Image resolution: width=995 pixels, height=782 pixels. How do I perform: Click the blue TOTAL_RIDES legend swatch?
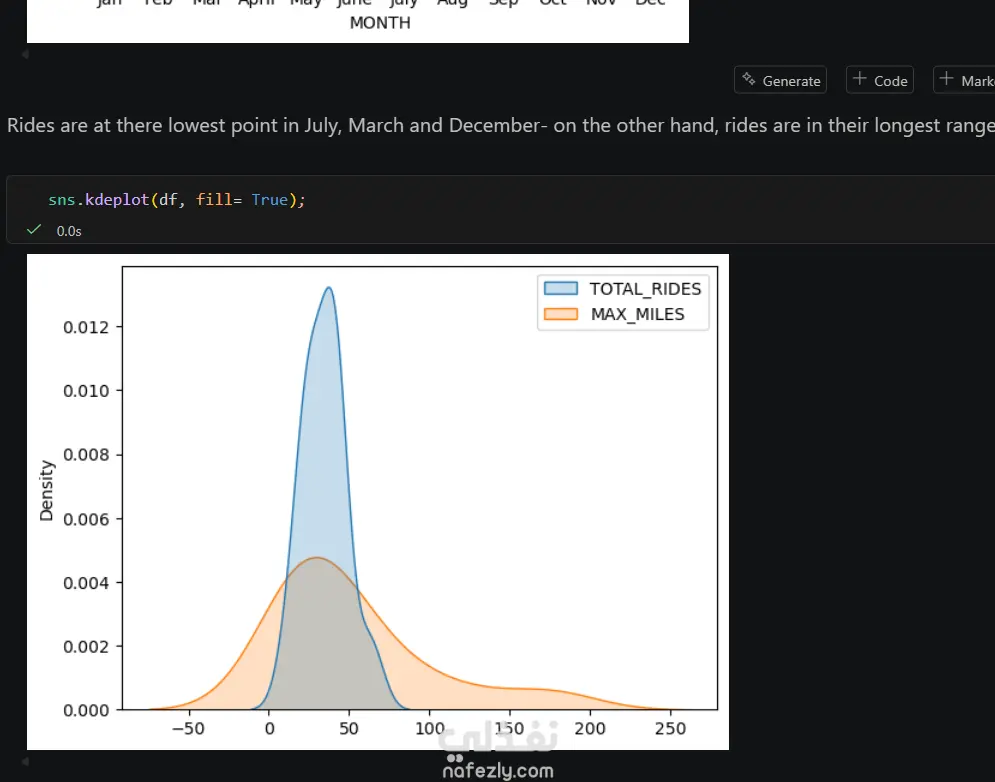(x=561, y=289)
